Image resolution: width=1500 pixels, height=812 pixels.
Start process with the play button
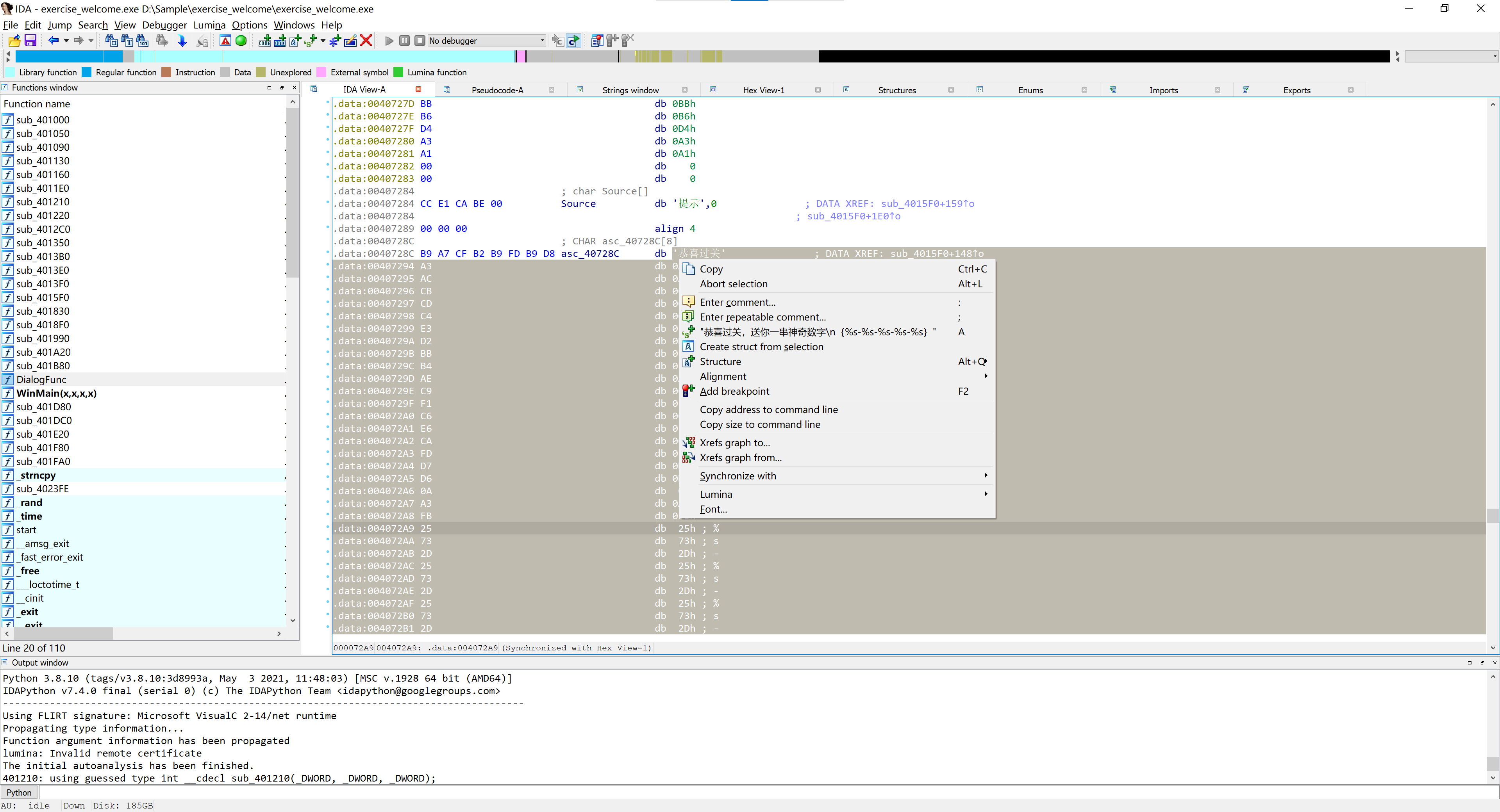click(389, 40)
